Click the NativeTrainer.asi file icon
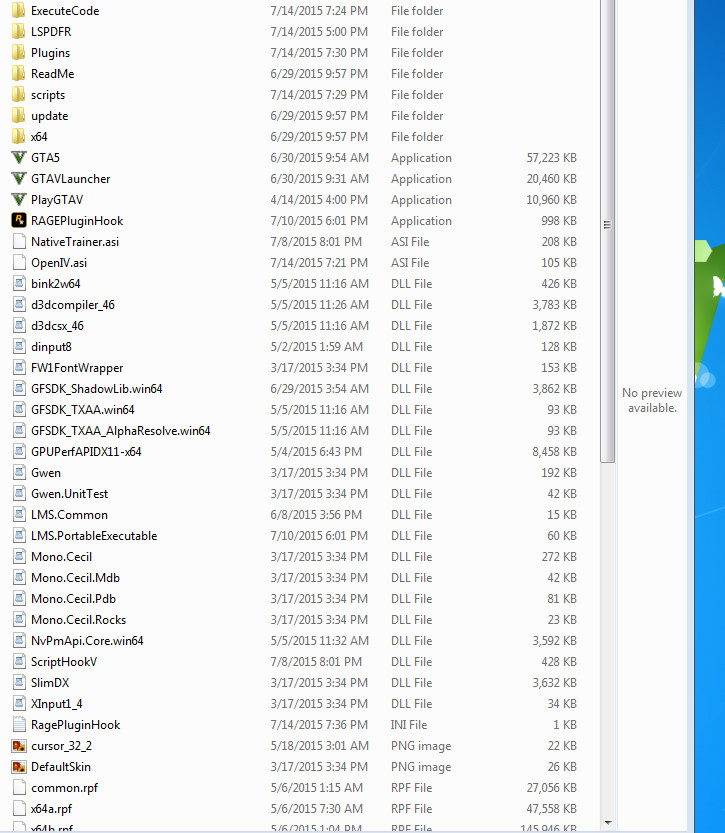The image size is (725, 833). tap(19, 242)
